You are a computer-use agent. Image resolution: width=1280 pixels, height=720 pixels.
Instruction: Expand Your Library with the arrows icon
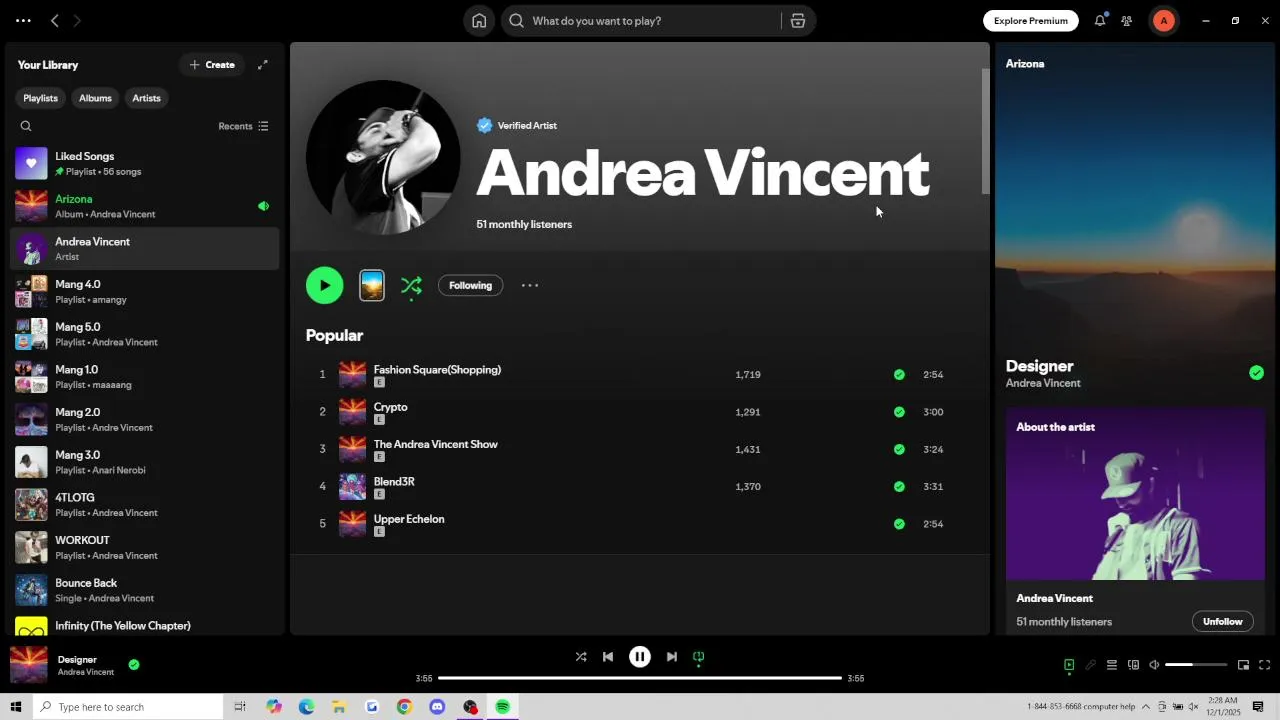point(263,65)
